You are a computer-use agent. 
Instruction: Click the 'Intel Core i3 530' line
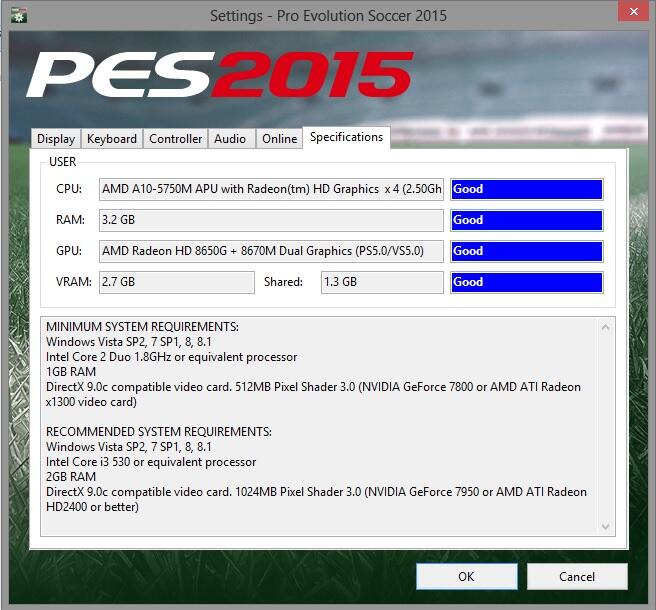coord(151,461)
